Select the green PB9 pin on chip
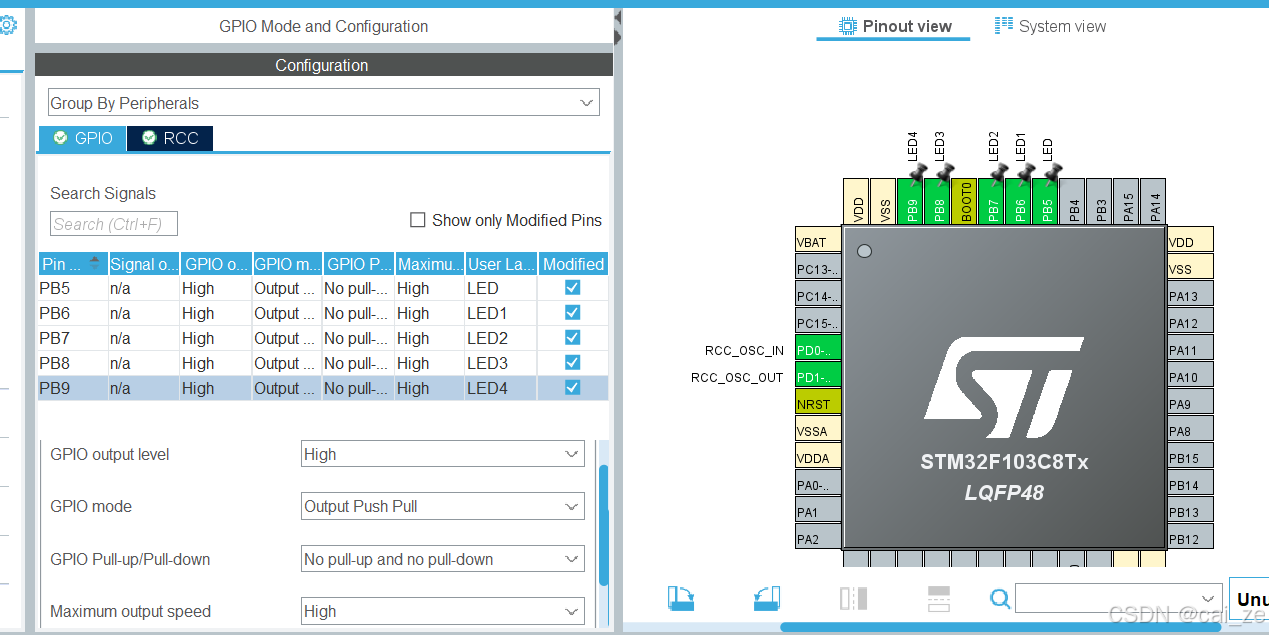 tap(910, 201)
